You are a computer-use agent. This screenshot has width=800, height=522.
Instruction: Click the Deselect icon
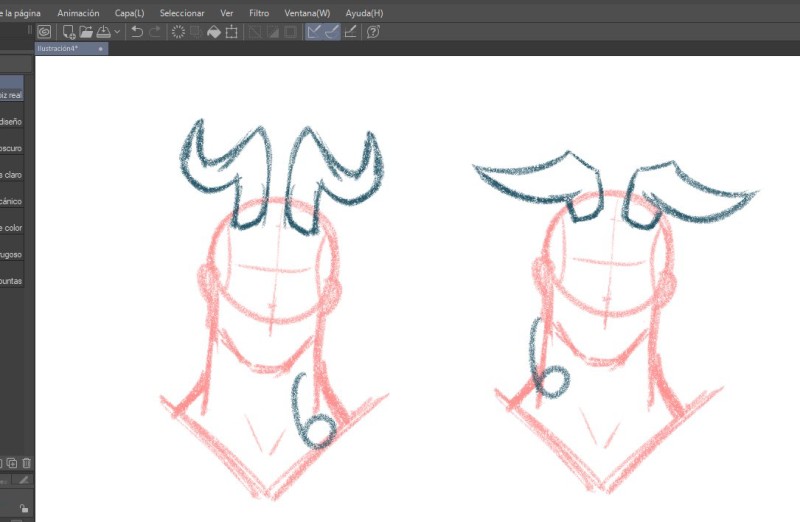[x=255, y=32]
